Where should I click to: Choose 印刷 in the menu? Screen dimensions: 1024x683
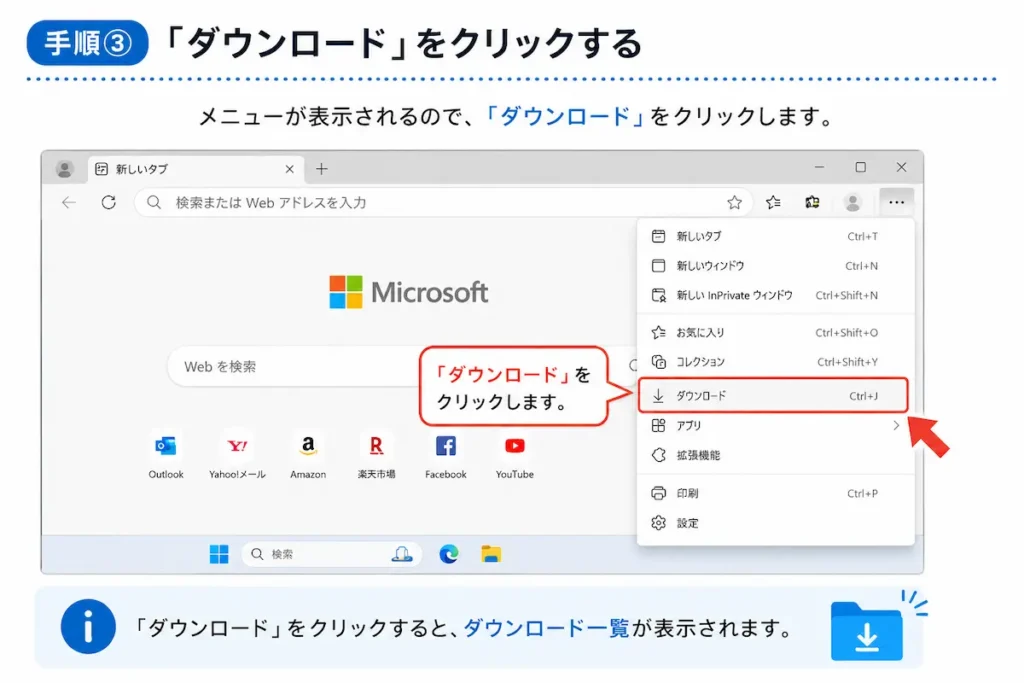click(x=775, y=493)
